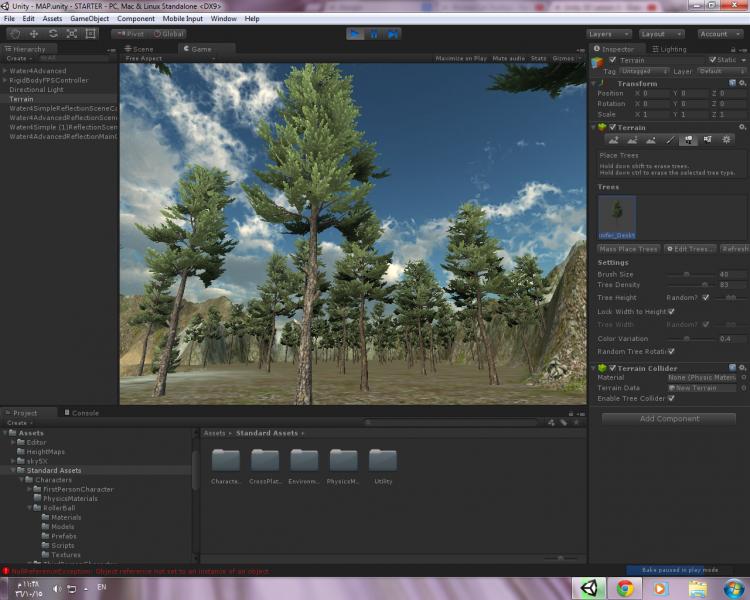Uncheck Lock Width to Height
The height and width of the screenshot is (600, 750).
pyautogui.click(x=671, y=311)
